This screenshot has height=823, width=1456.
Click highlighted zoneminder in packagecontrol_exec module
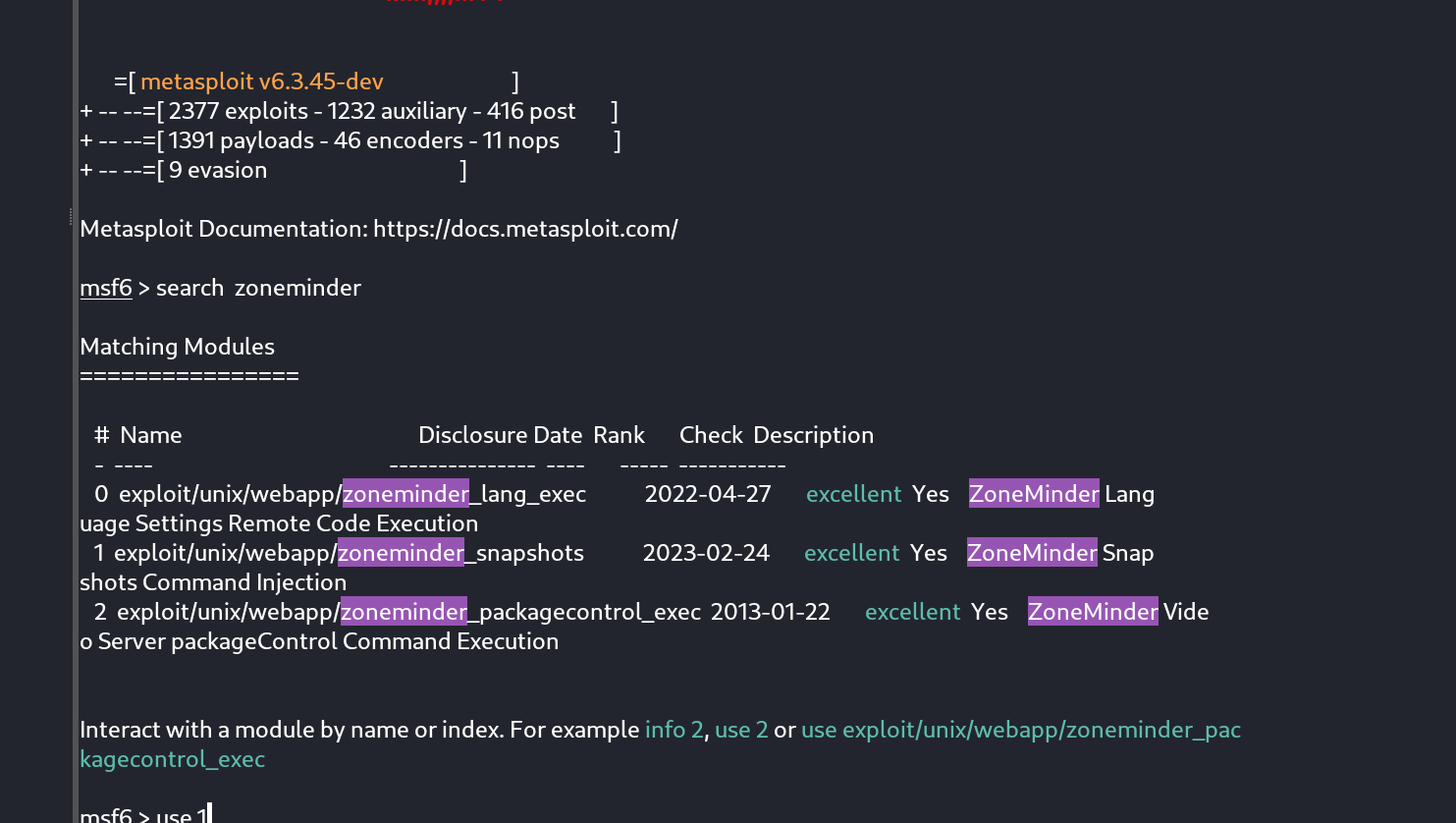coord(404,612)
